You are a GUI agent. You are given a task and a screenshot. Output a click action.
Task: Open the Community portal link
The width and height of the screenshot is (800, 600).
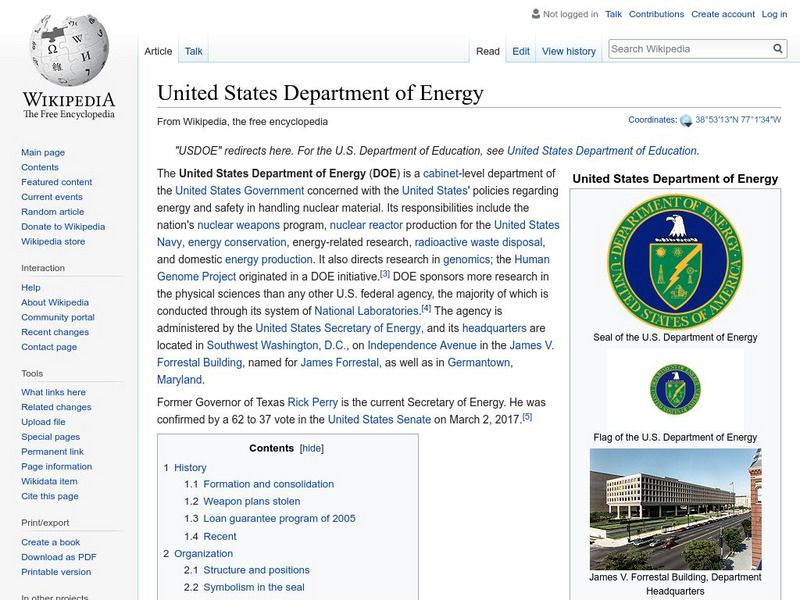click(58, 317)
